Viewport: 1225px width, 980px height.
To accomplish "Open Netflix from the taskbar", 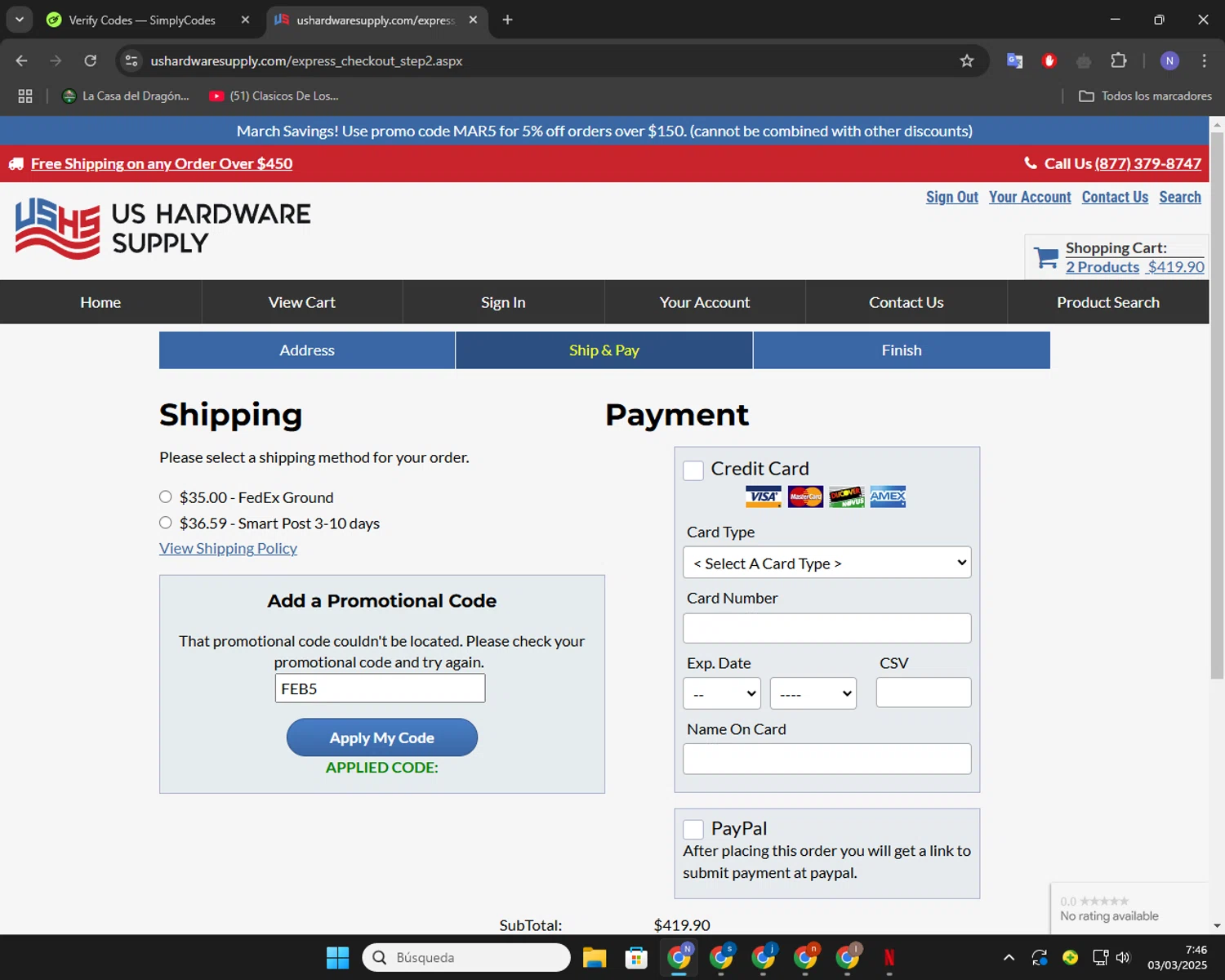I will pyautogui.click(x=889, y=957).
